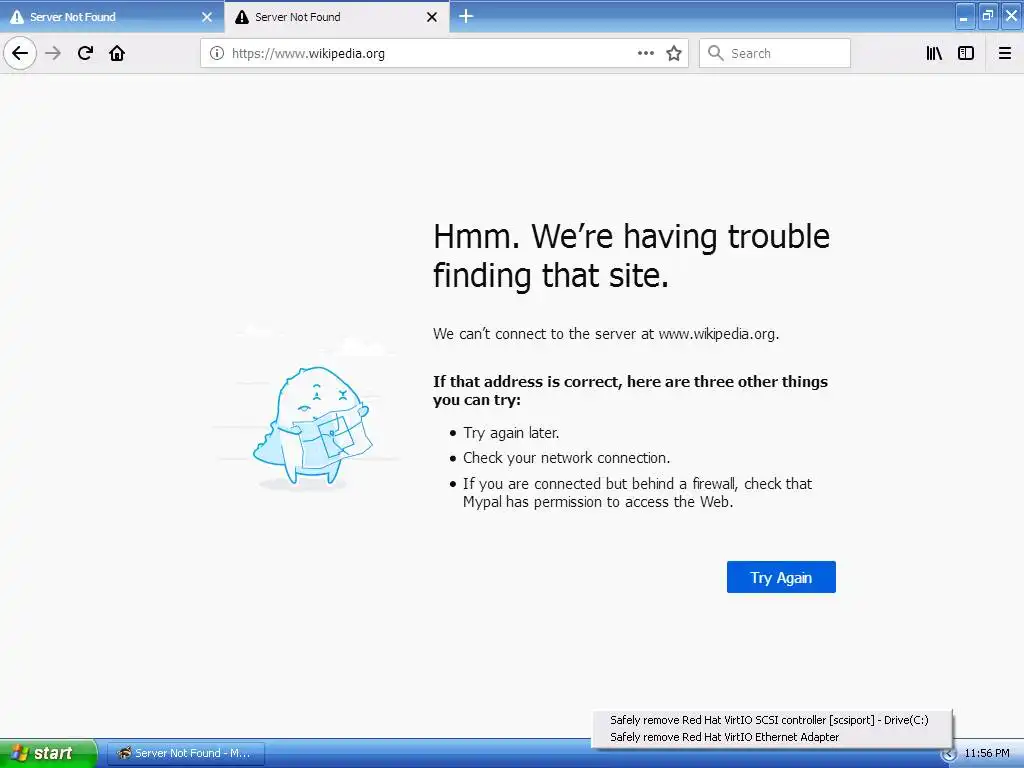Expand hidden system tray icons
The image size is (1024, 768).
click(948, 754)
